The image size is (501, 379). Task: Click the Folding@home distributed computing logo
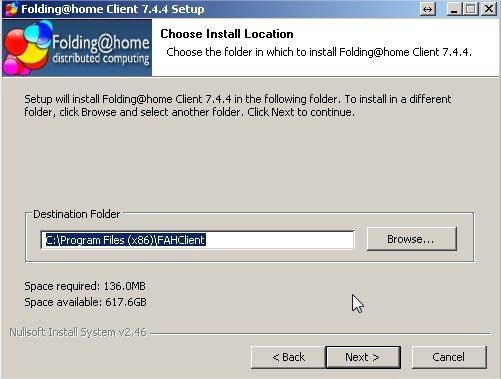coord(77,48)
